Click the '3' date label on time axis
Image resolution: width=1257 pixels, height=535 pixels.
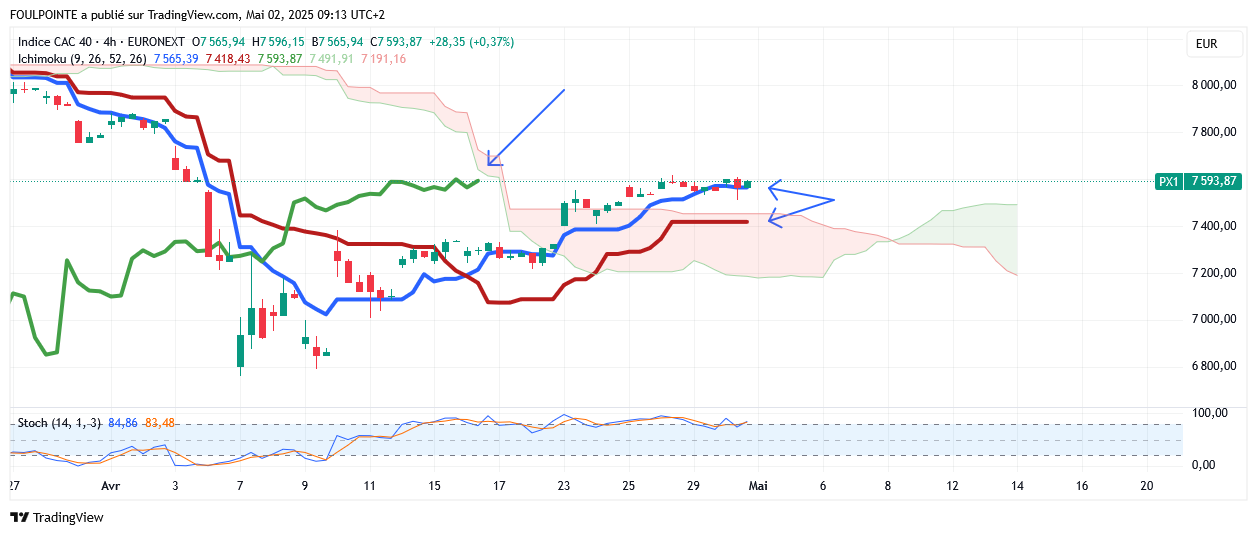175,485
